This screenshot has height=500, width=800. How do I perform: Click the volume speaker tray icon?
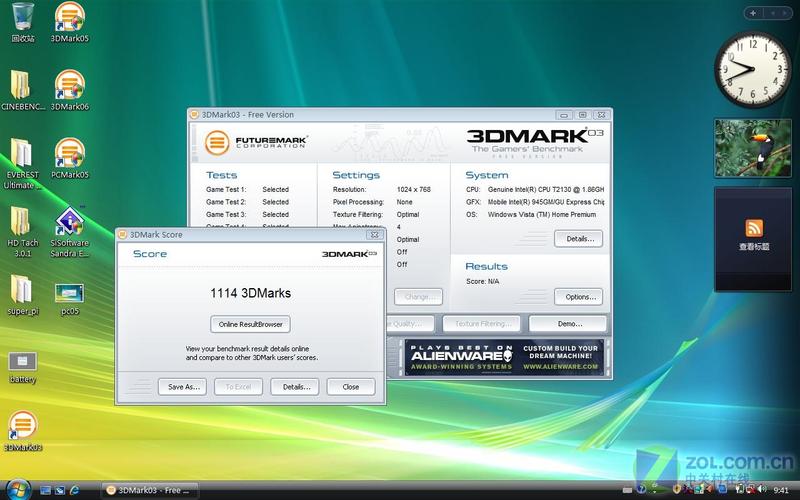[x=761, y=490]
